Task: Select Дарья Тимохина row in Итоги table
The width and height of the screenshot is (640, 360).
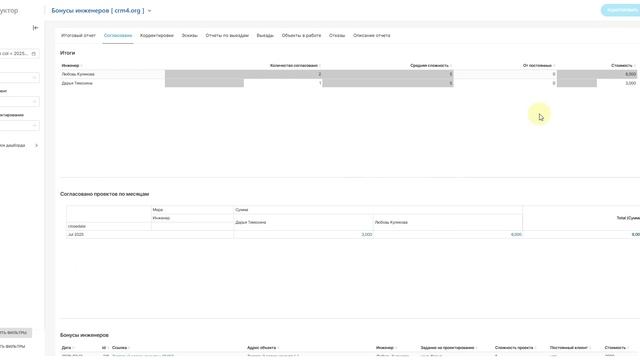Action: pos(349,83)
